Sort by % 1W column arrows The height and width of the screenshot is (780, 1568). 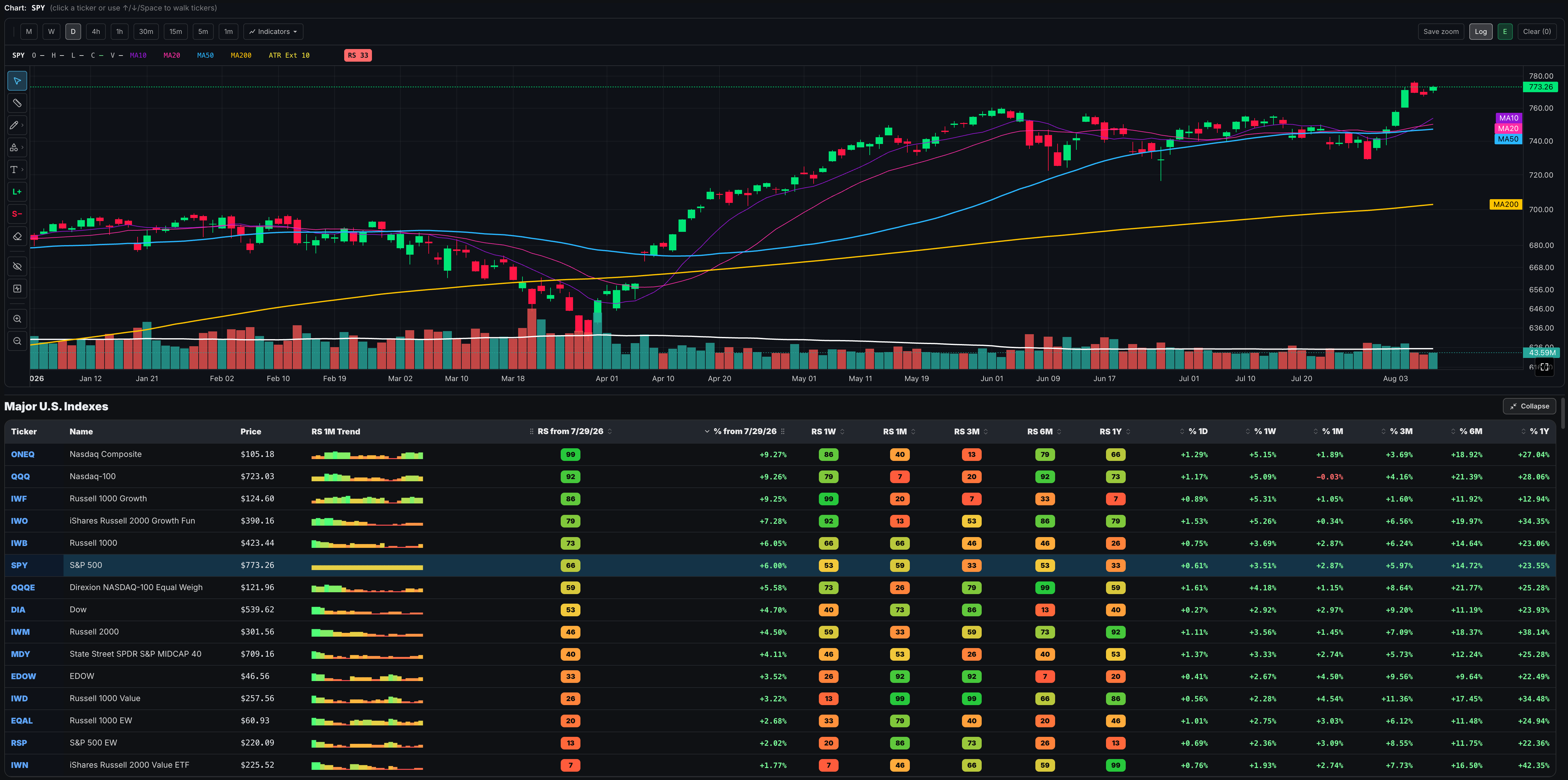[x=1248, y=431]
